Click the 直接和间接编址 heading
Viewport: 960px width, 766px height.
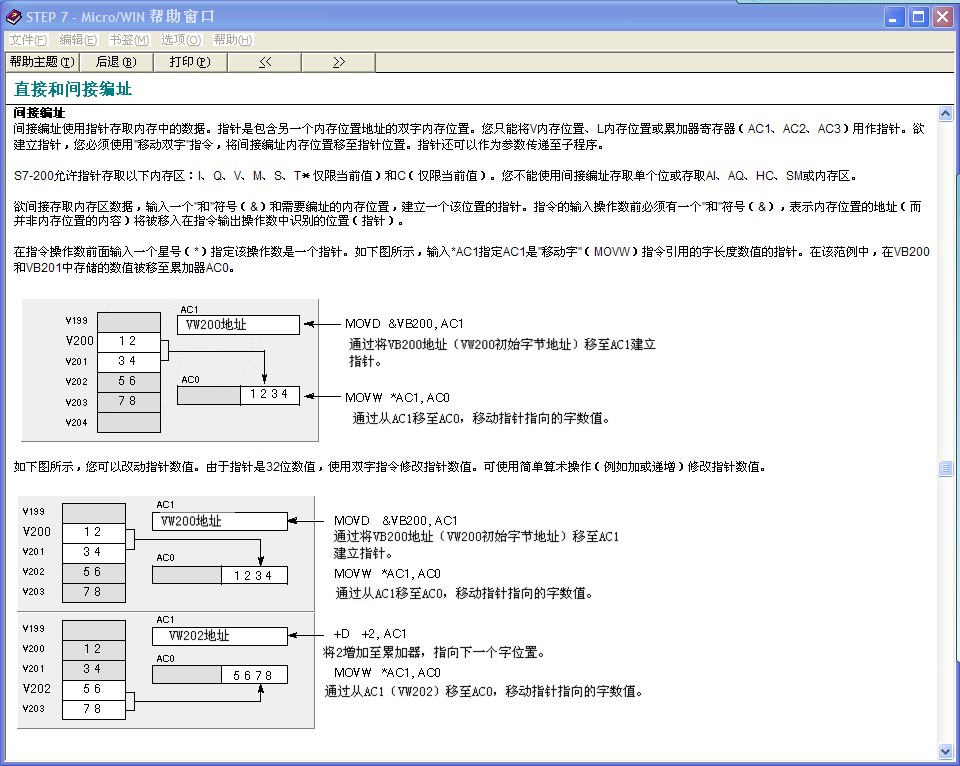click(x=73, y=89)
